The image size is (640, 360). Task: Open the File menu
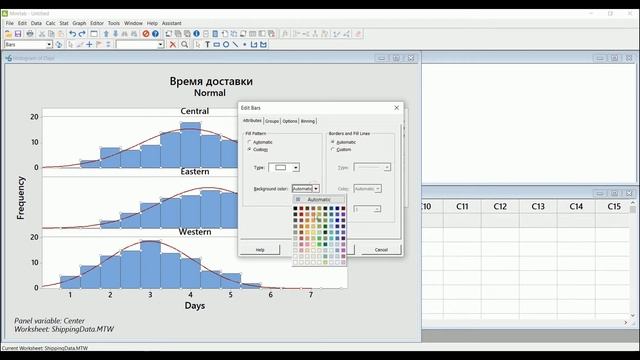(x=9, y=23)
